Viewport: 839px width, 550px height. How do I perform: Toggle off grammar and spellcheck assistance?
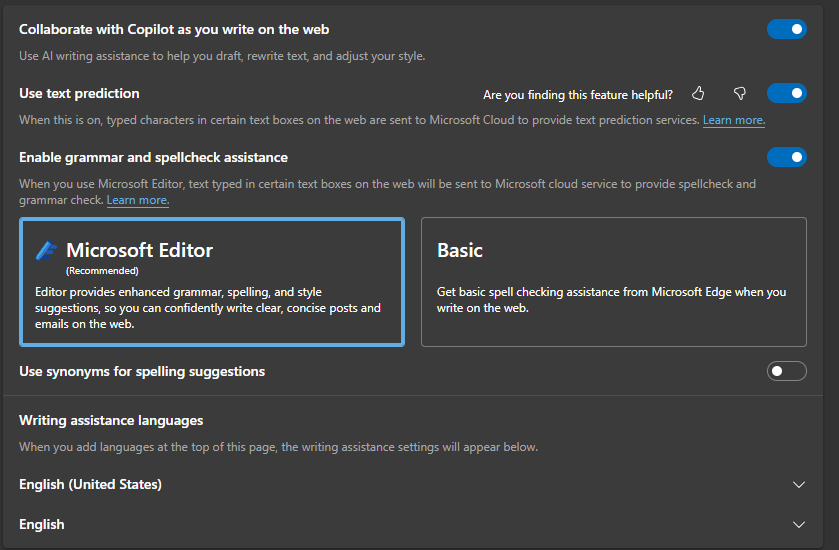tap(787, 157)
